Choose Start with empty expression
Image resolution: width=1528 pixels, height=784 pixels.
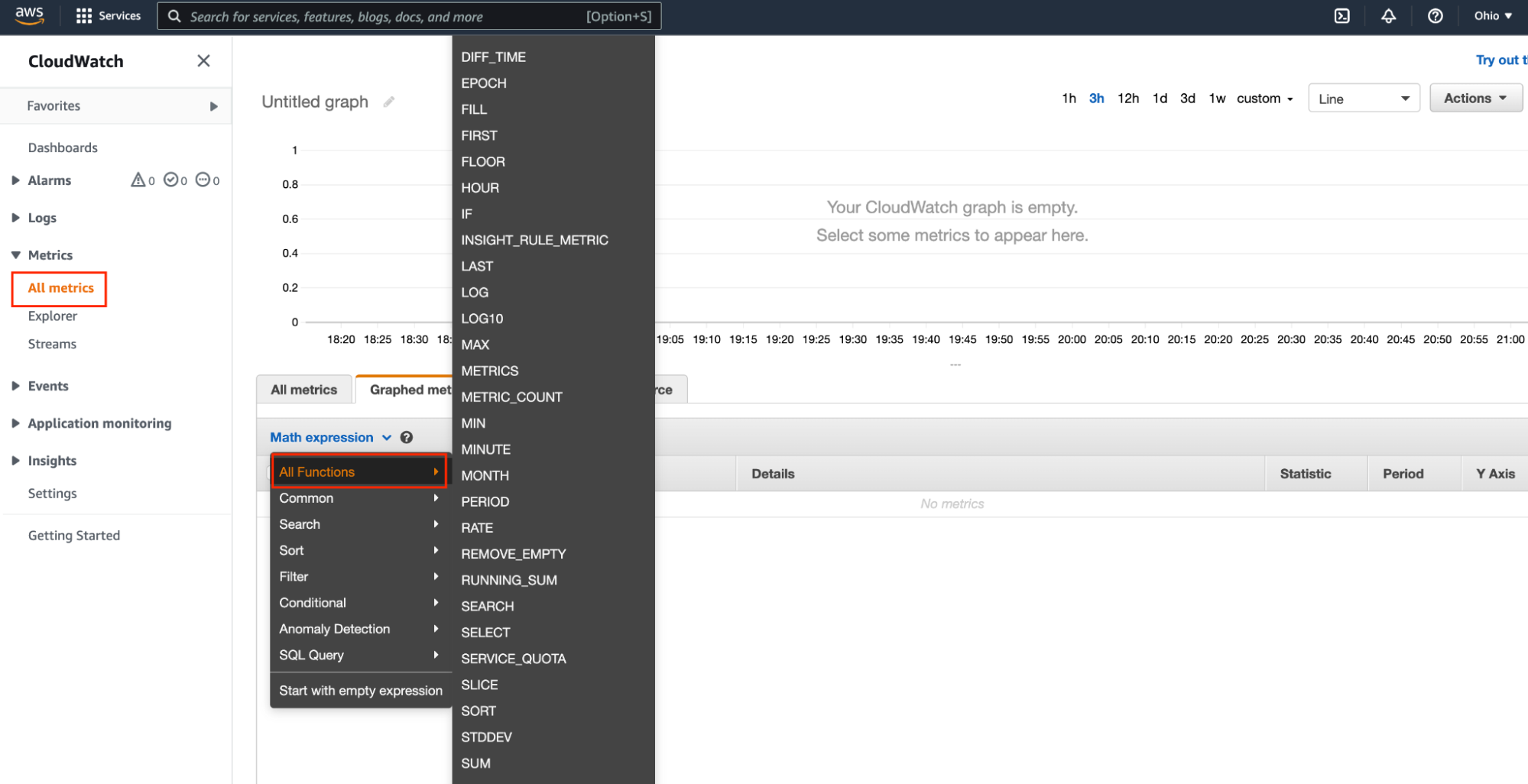pyautogui.click(x=361, y=690)
